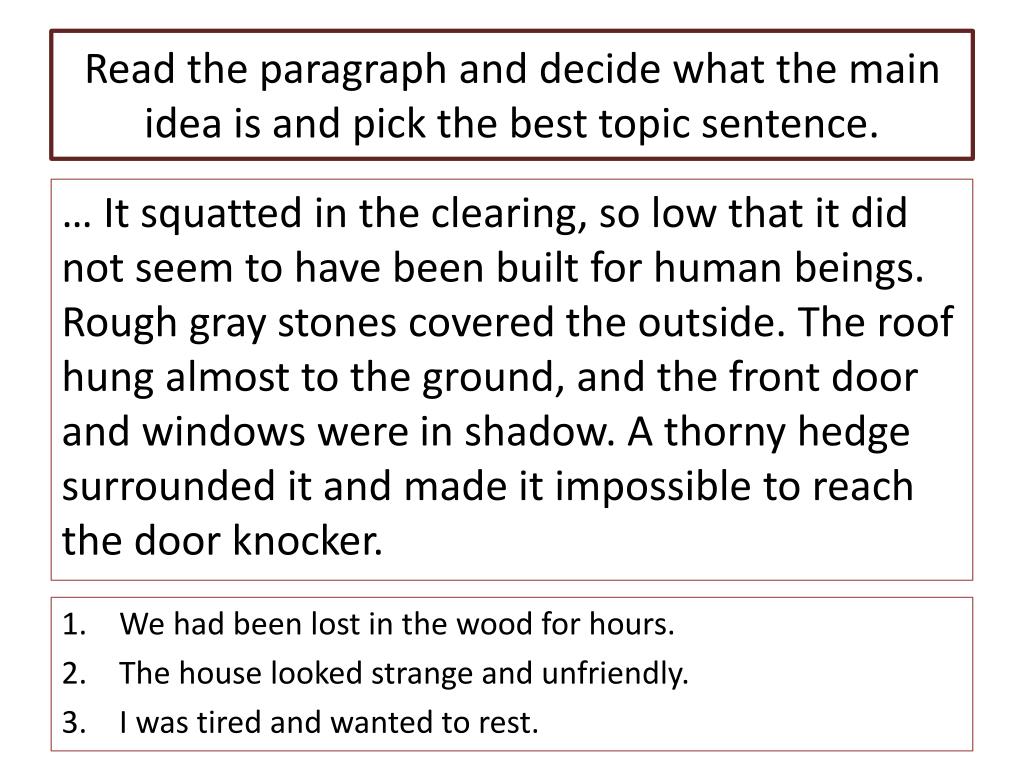This screenshot has height=768, width=1024.
Task: Select answer 'We had been lost in the wood'
Action: click(396, 624)
